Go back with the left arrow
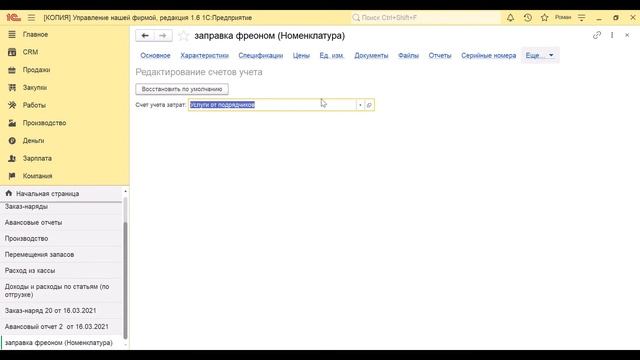 tap(145, 36)
